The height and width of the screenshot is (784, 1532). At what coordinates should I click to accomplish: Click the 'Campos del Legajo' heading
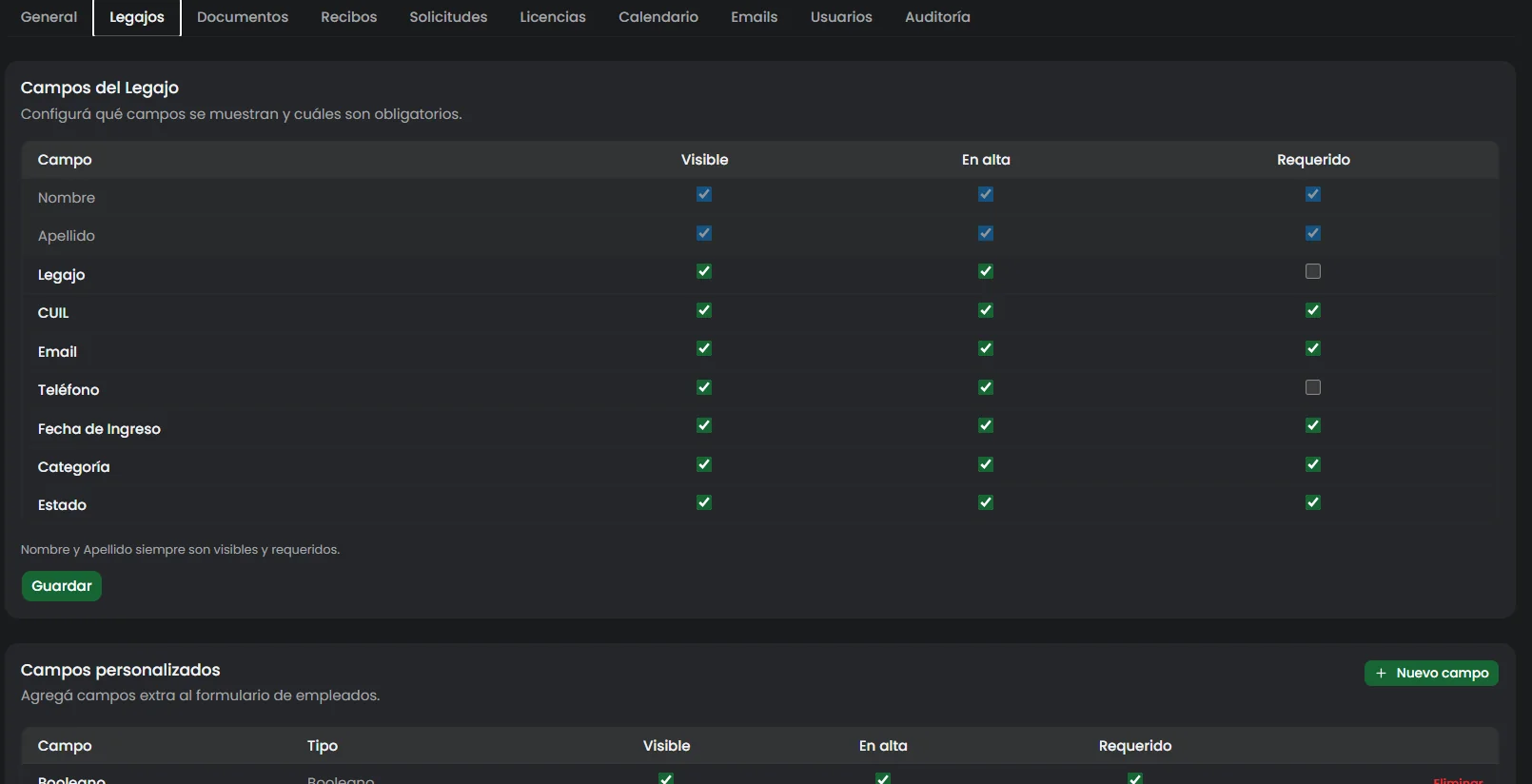coord(100,88)
